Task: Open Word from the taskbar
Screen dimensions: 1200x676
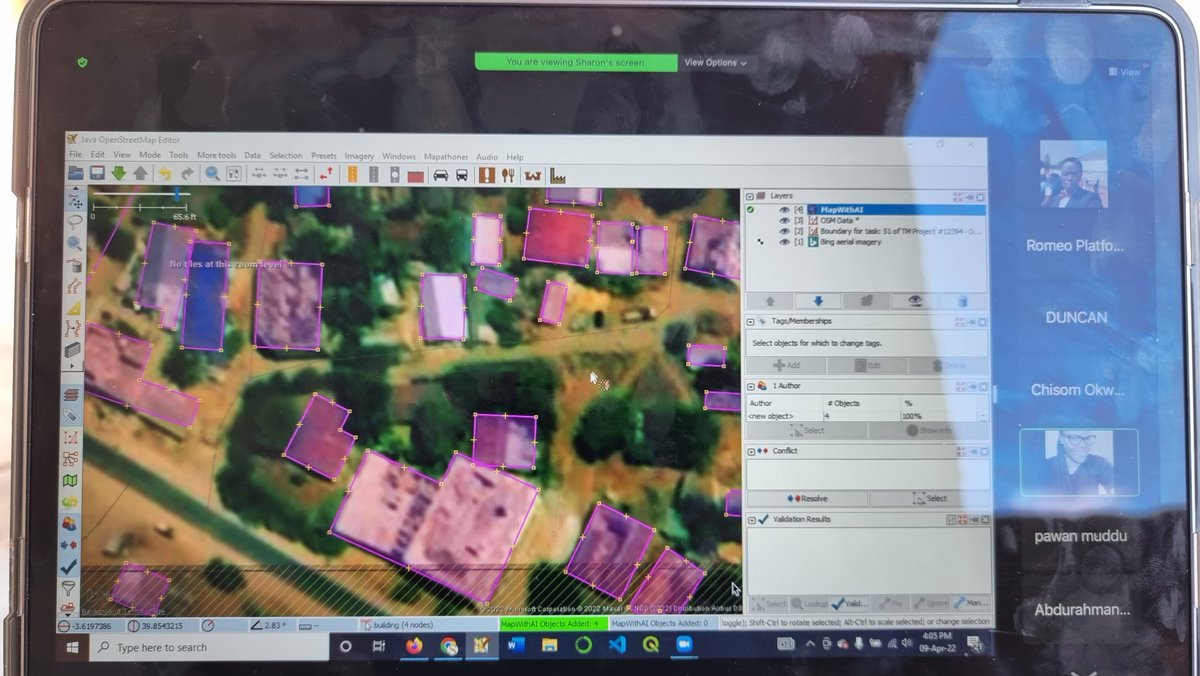Action: pyautogui.click(x=516, y=646)
